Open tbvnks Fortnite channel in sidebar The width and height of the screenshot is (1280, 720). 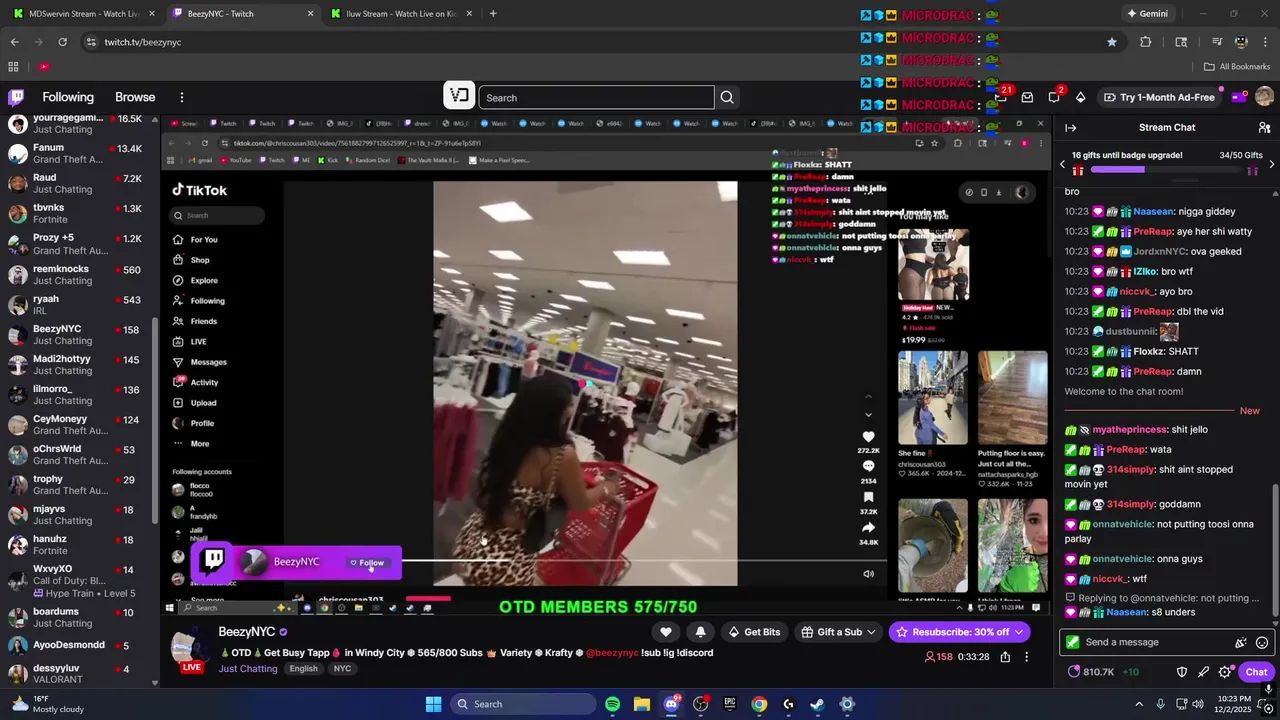tap(76, 214)
